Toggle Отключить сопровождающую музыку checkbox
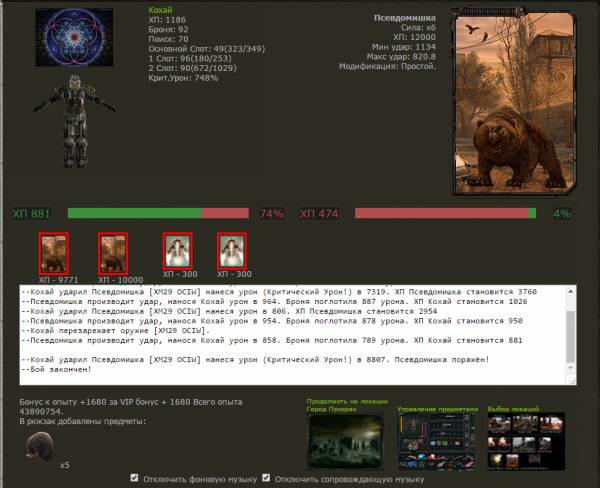 click(266, 478)
